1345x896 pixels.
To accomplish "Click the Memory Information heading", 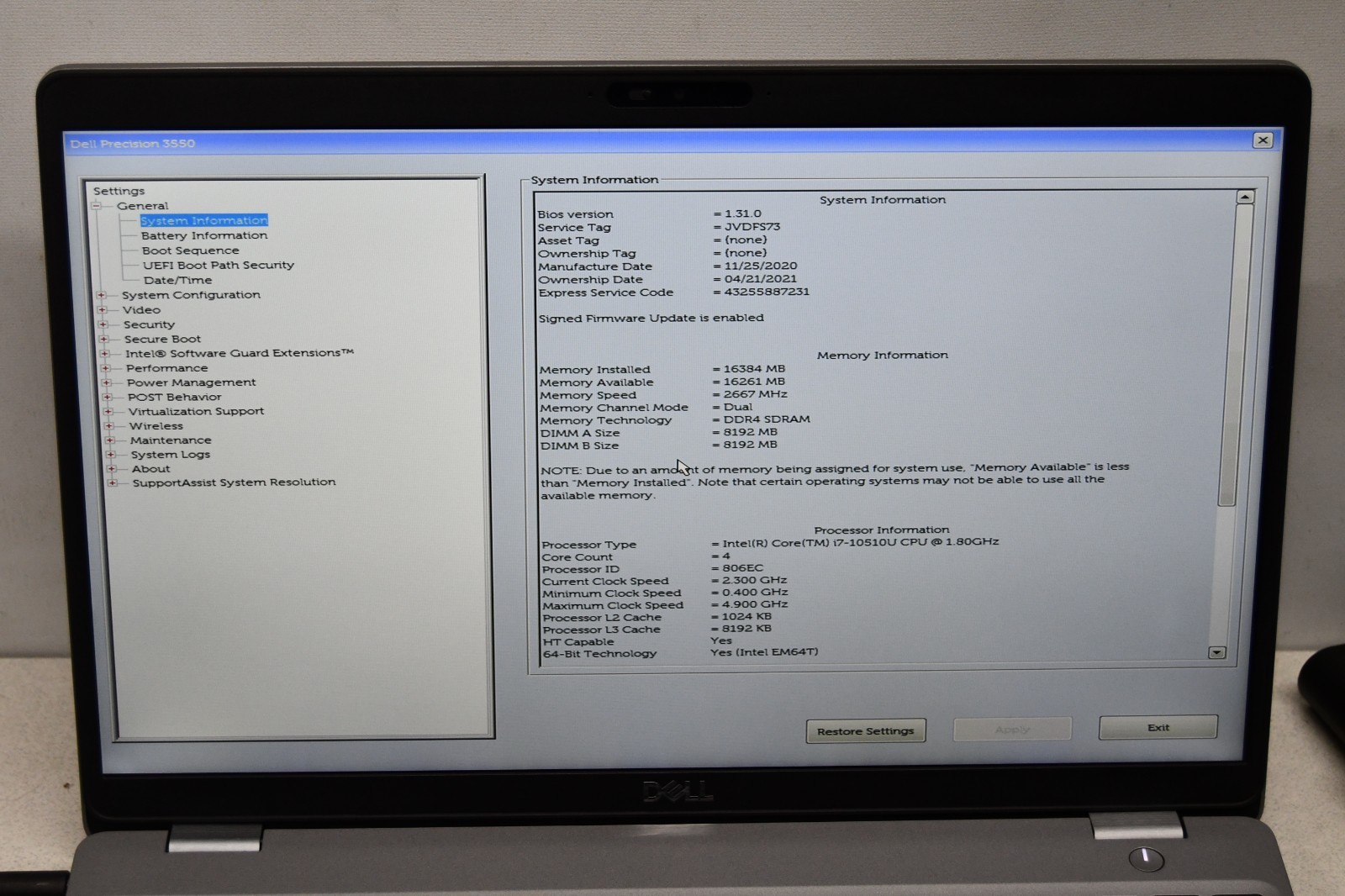I will coord(883,355).
